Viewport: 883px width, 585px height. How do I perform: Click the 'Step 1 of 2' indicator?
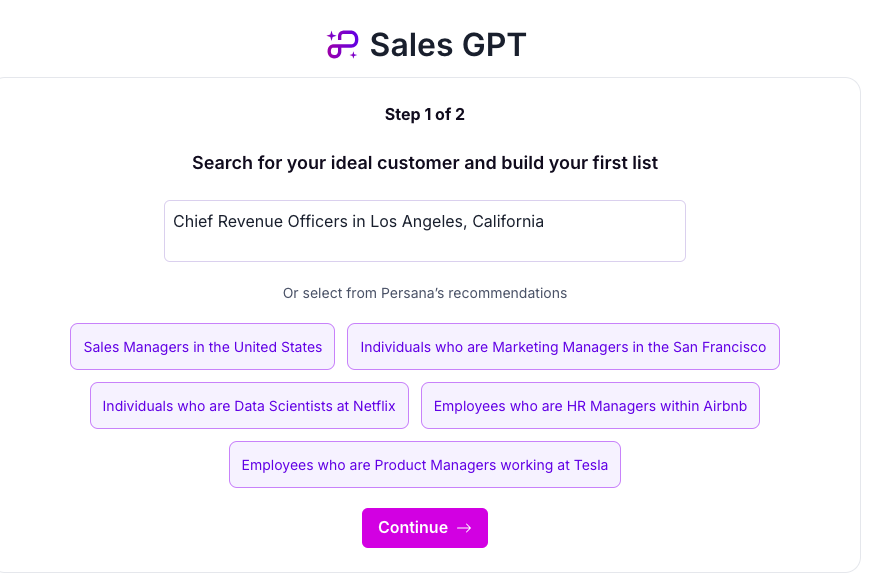[425, 115]
